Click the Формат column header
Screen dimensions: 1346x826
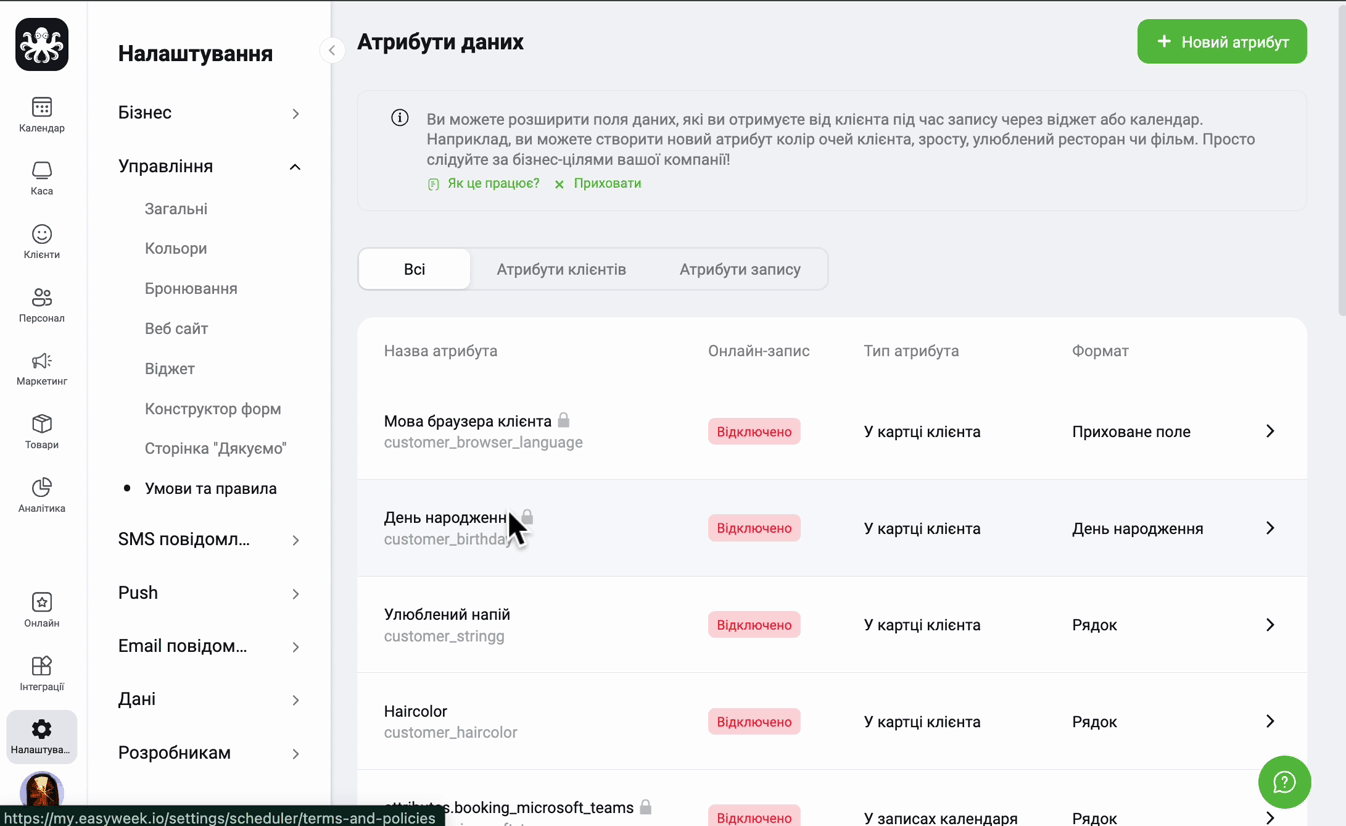1100,351
